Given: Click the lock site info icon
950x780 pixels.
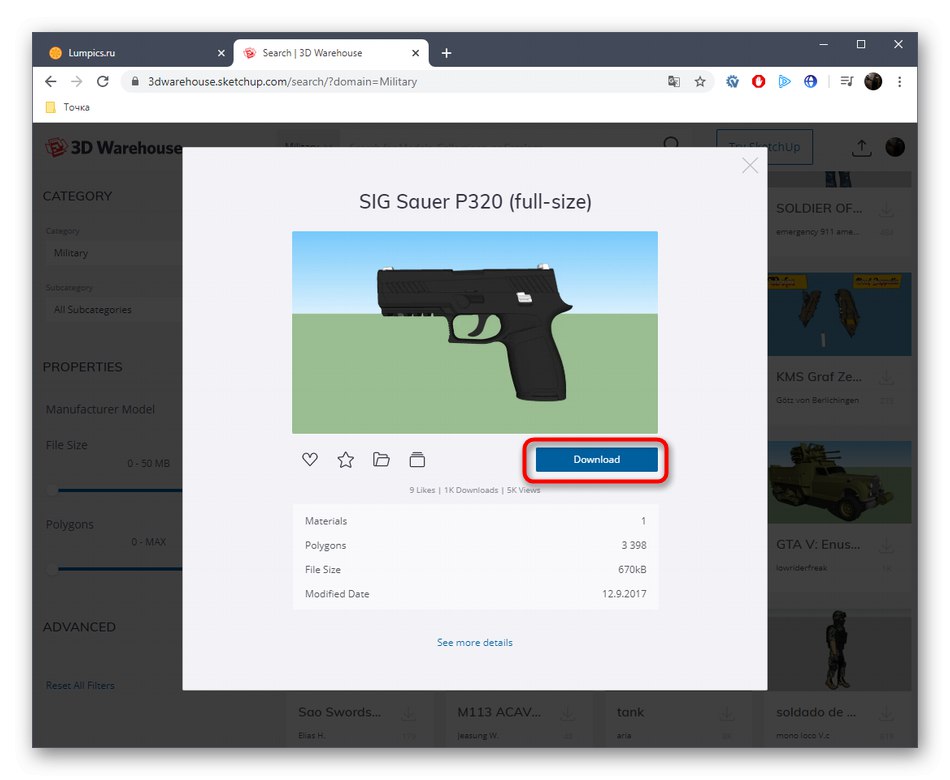Looking at the screenshot, I should [x=135, y=81].
